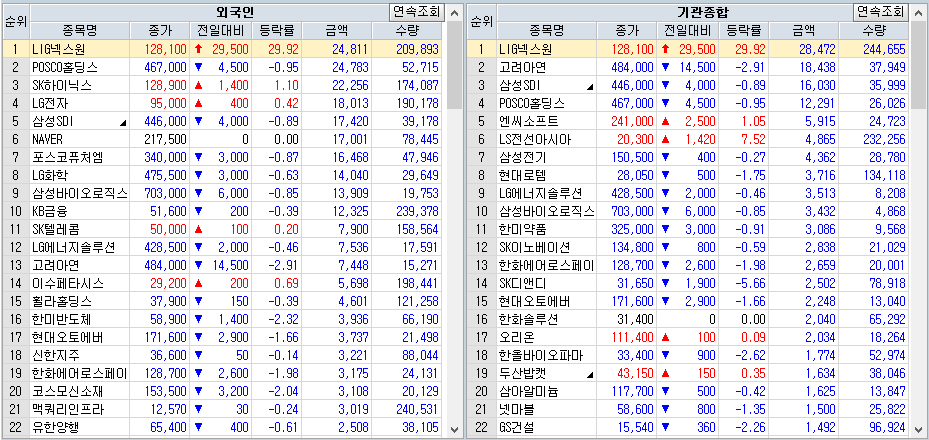The image size is (929, 440).
Task: Select 휠라홀딩스 stock name
Action: point(62,301)
